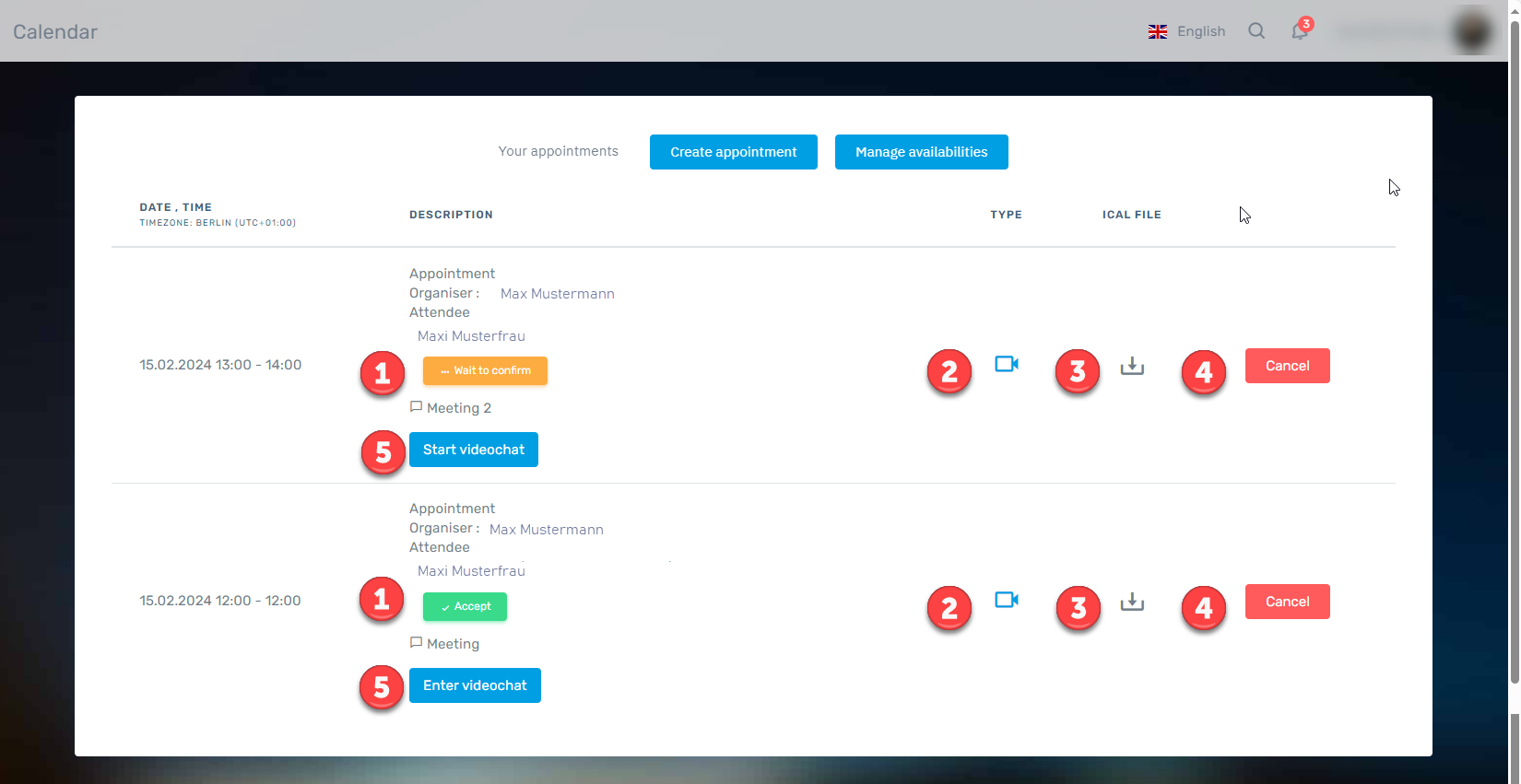Open the user profile avatar menu

[1472, 31]
